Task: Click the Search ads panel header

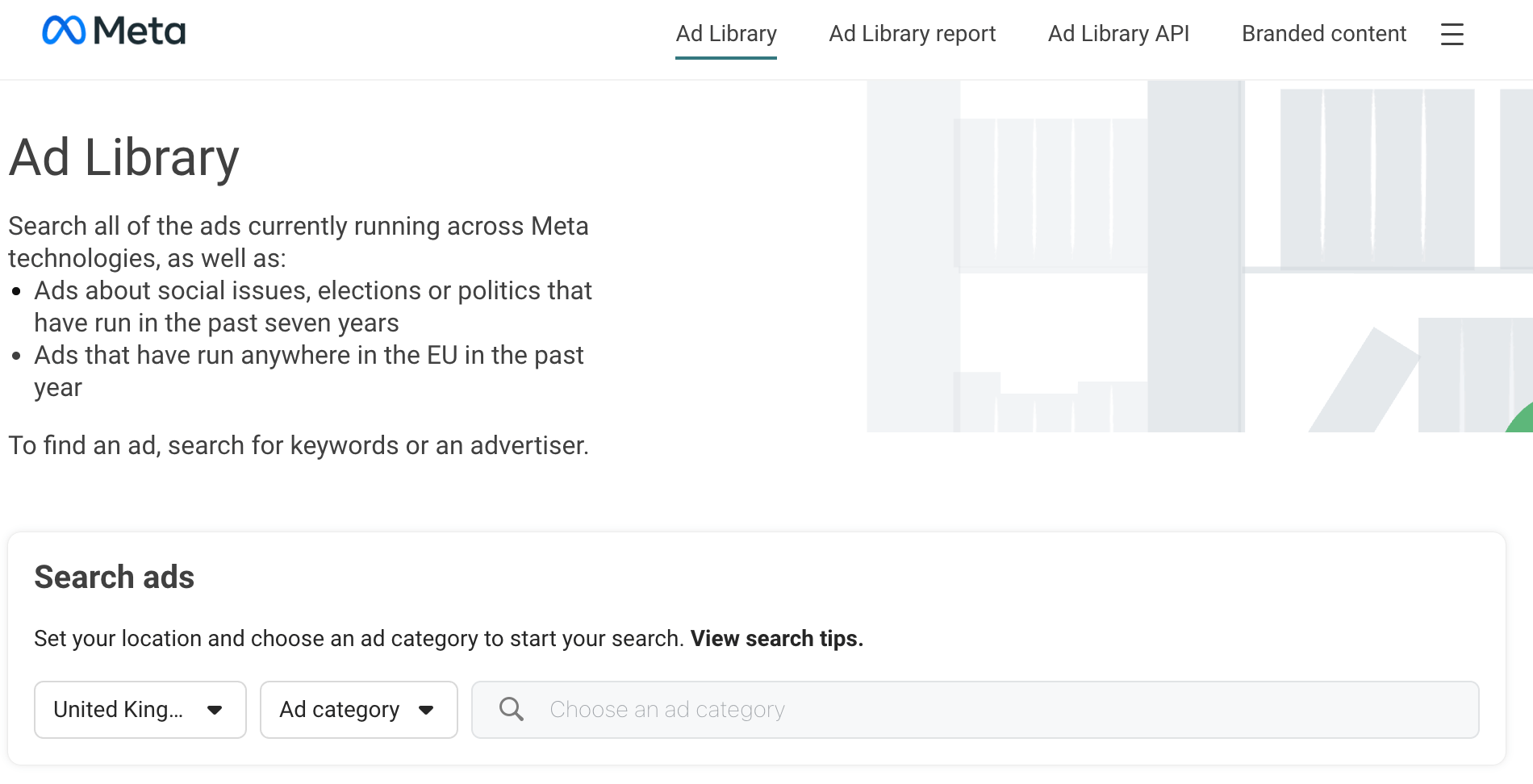Action: coord(114,577)
